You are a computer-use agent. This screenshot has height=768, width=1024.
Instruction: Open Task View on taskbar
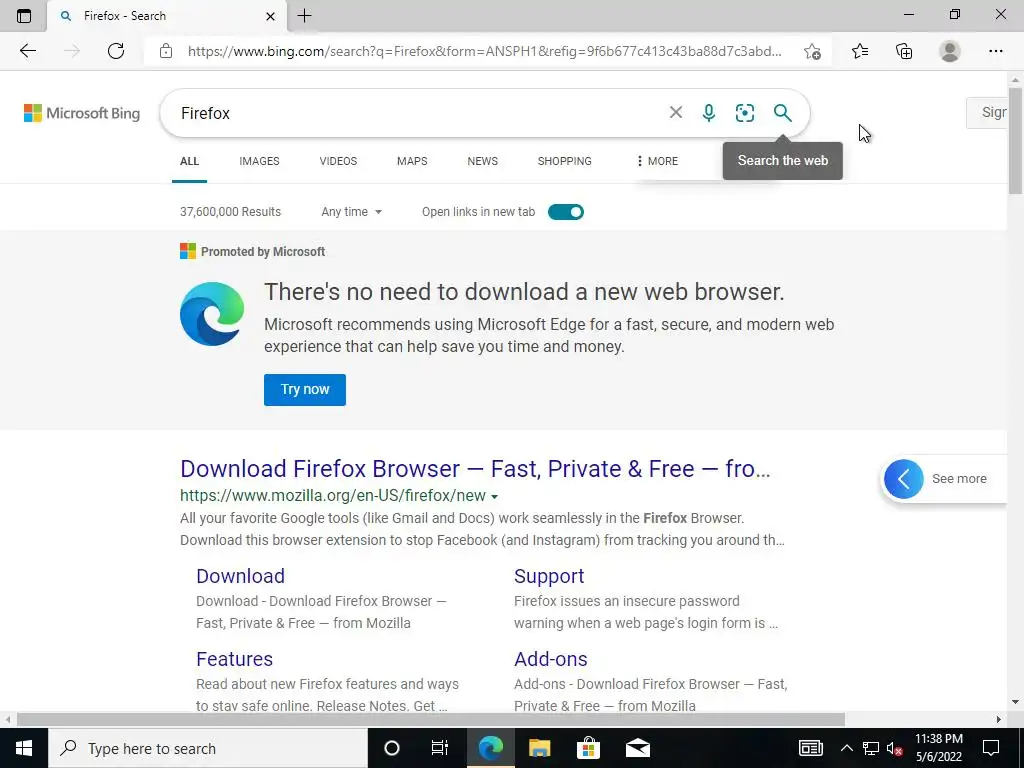click(440, 748)
